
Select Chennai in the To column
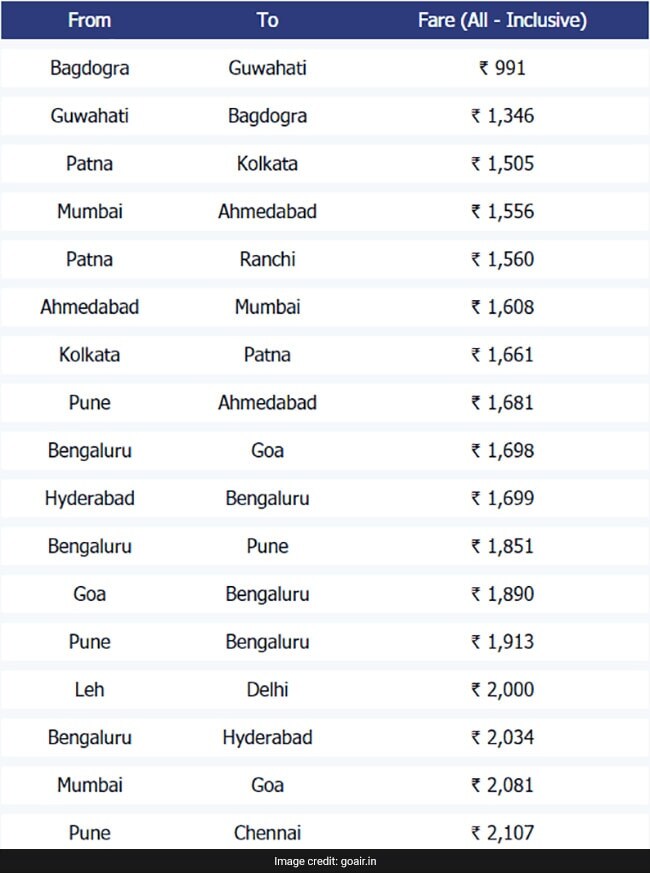(267, 833)
